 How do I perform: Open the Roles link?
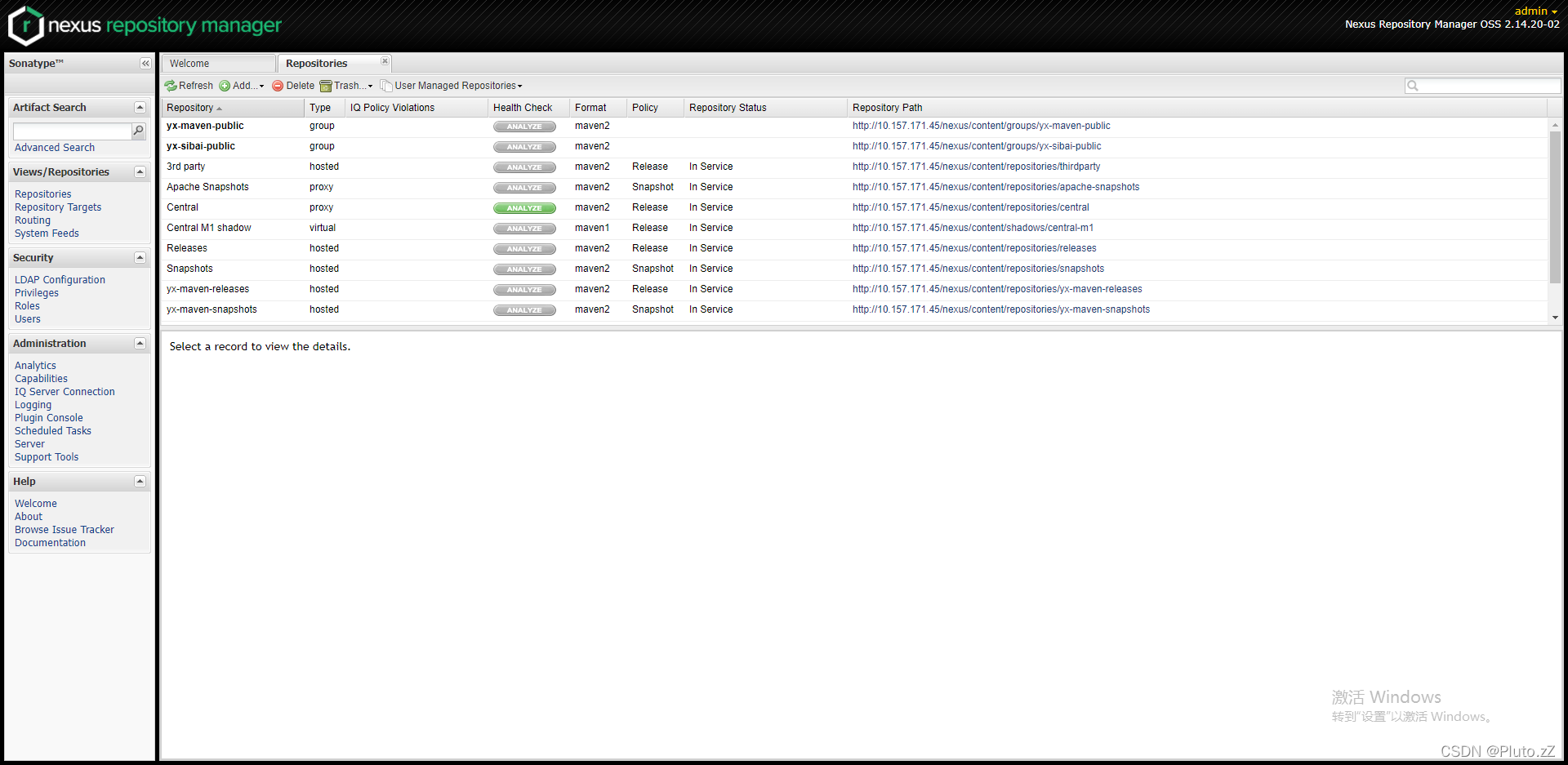27,306
